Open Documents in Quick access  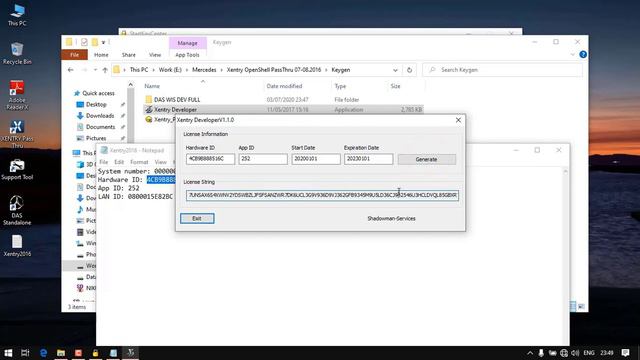click(x=100, y=127)
